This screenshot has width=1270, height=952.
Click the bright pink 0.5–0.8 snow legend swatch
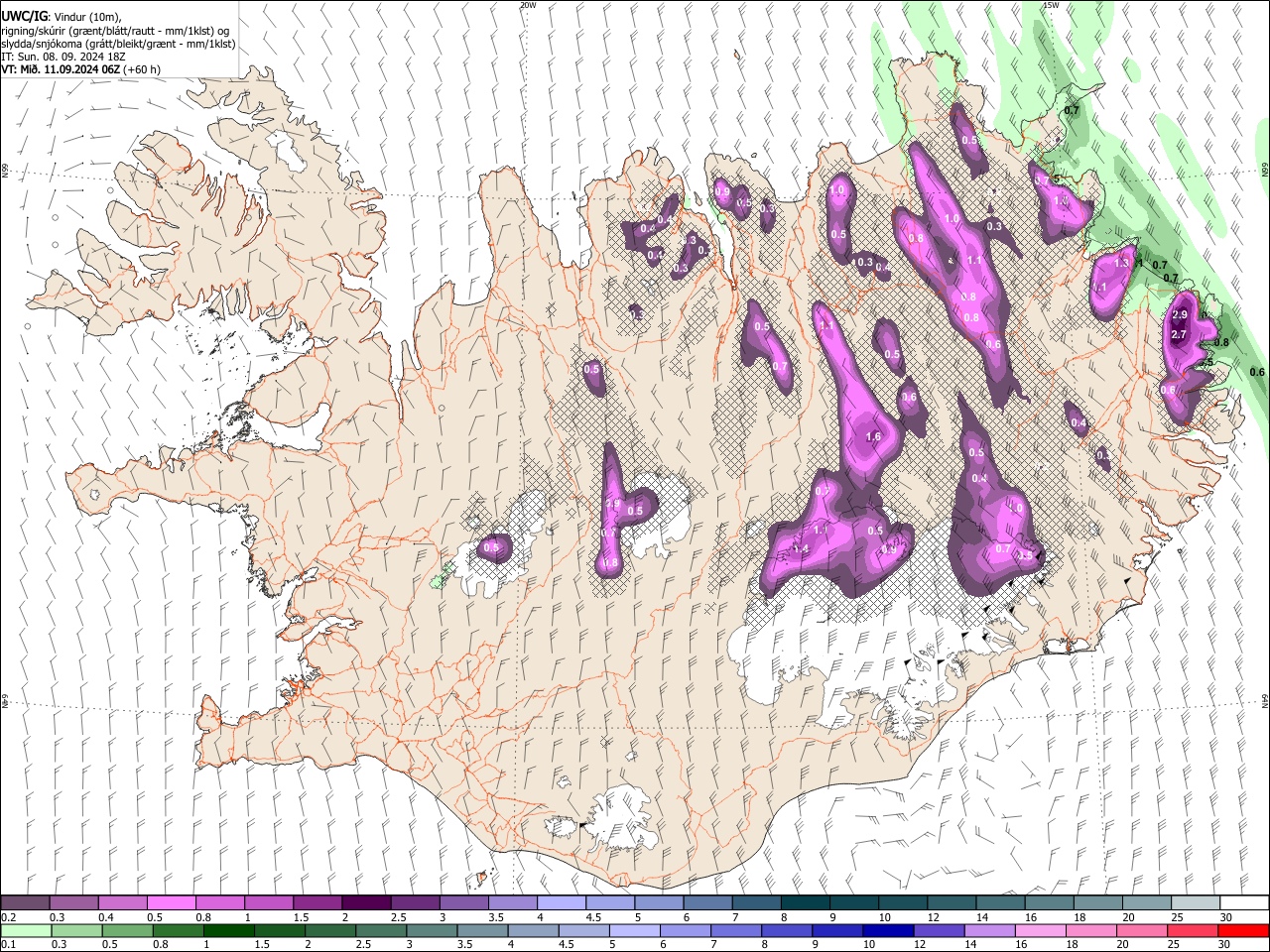pyautogui.click(x=172, y=903)
